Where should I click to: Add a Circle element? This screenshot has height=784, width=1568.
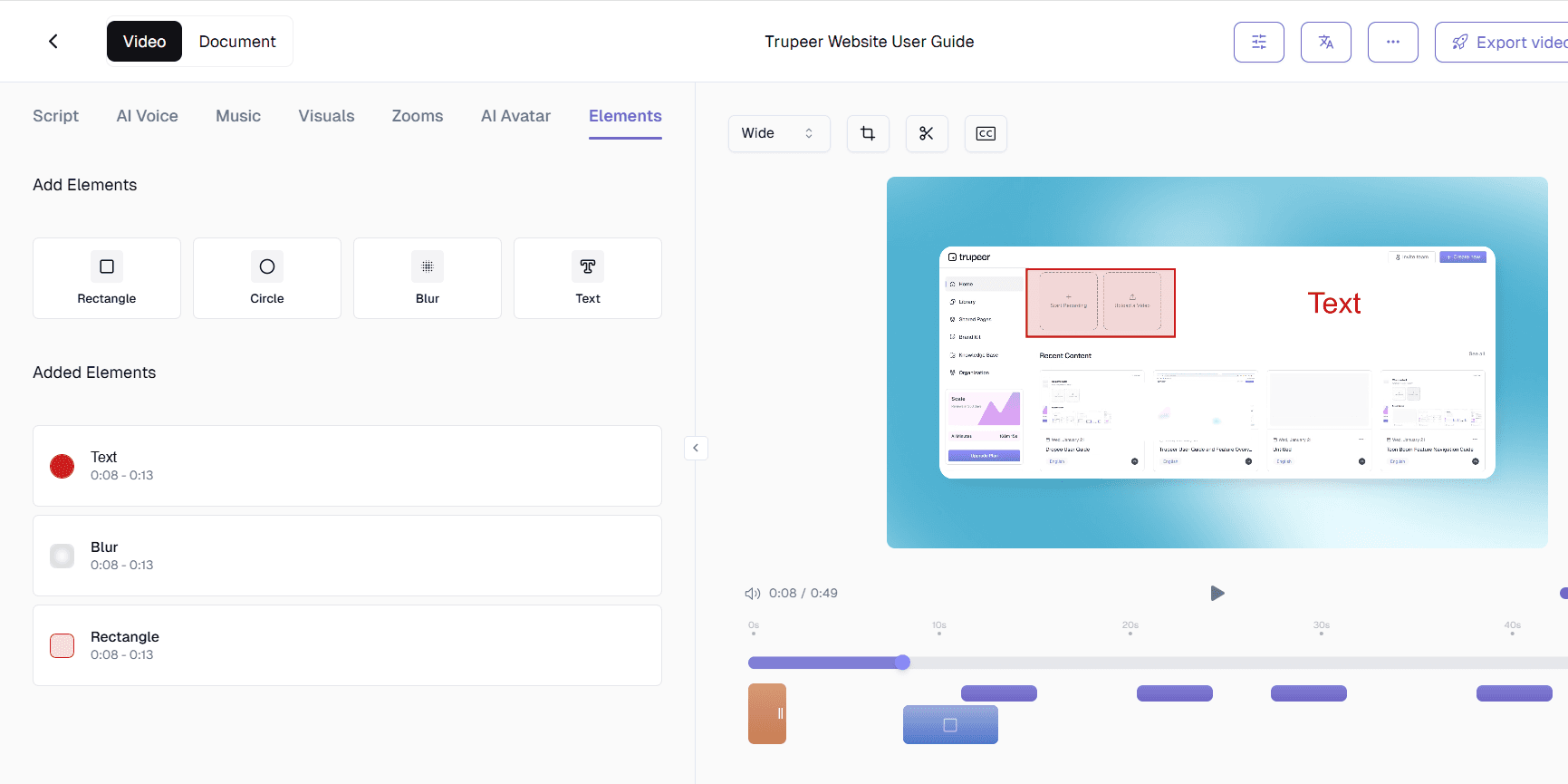tap(267, 278)
